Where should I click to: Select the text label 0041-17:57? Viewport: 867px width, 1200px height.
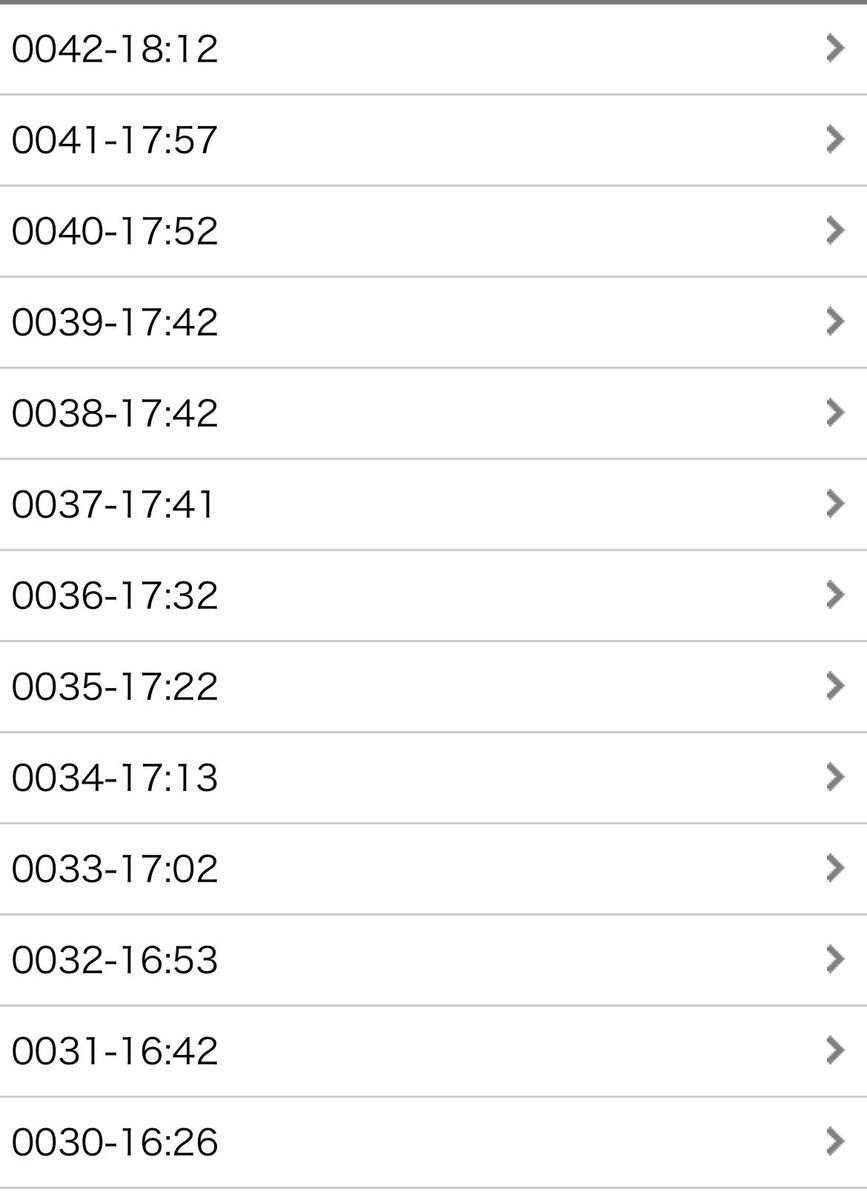tap(114, 140)
